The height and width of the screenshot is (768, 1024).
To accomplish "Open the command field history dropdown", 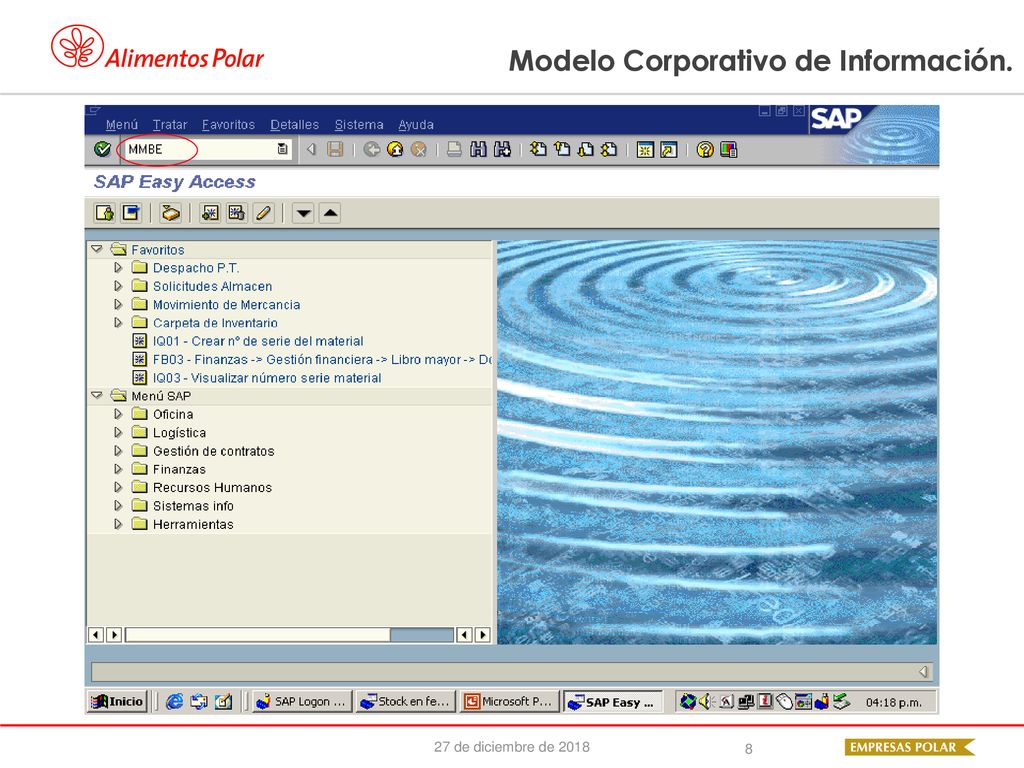I will pos(283,150).
